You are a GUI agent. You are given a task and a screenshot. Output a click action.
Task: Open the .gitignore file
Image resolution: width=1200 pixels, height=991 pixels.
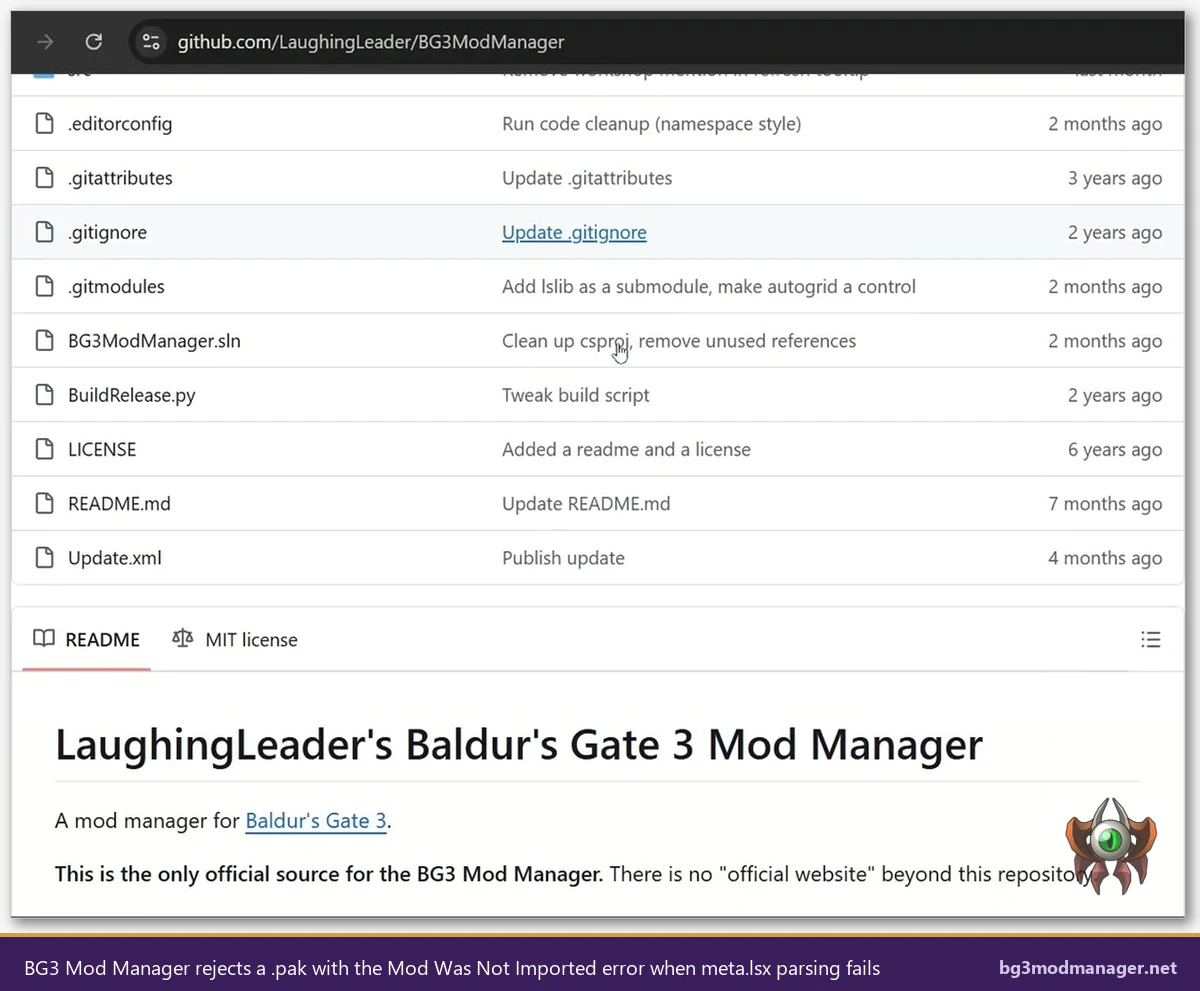pyautogui.click(x=107, y=232)
